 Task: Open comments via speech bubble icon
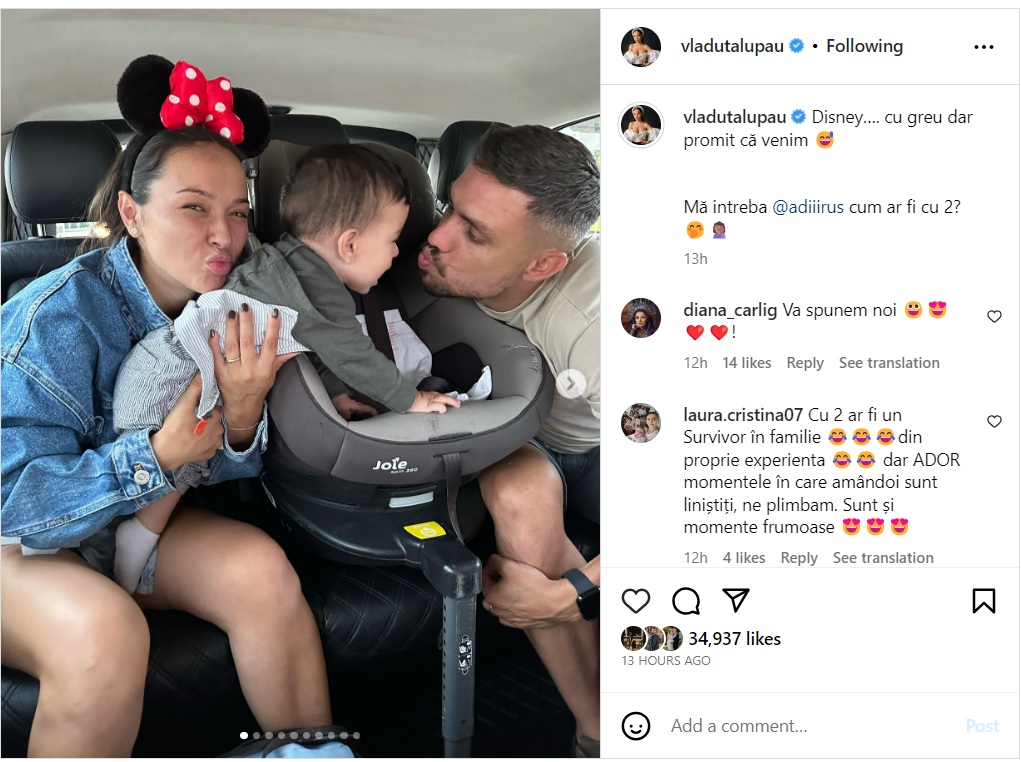(x=686, y=600)
